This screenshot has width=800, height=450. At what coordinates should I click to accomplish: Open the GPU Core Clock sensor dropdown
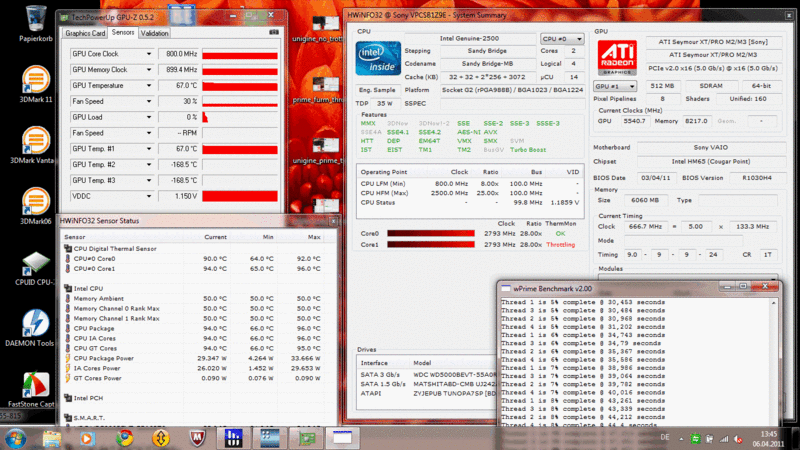[149, 54]
